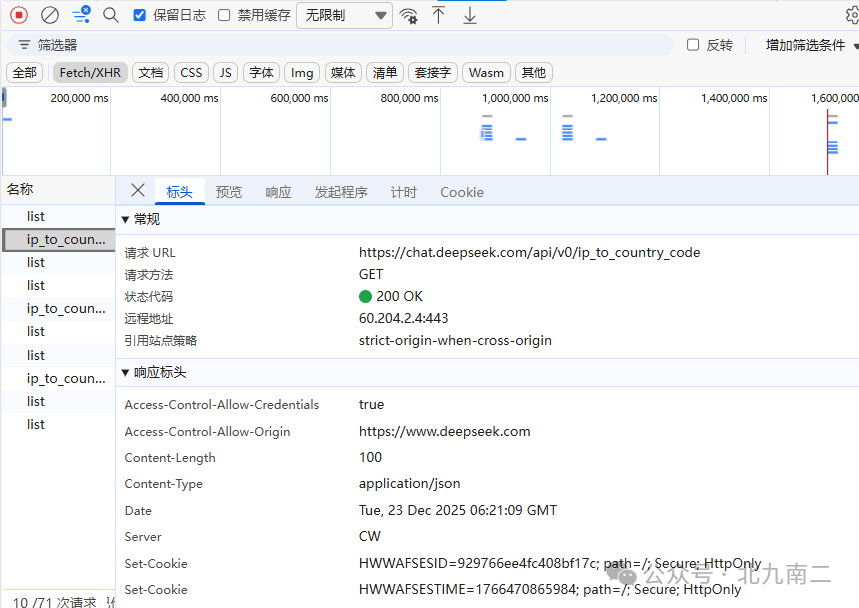Search within network requests
The height and width of the screenshot is (608, 859).
pyautogui.click(x=110, y=15)
